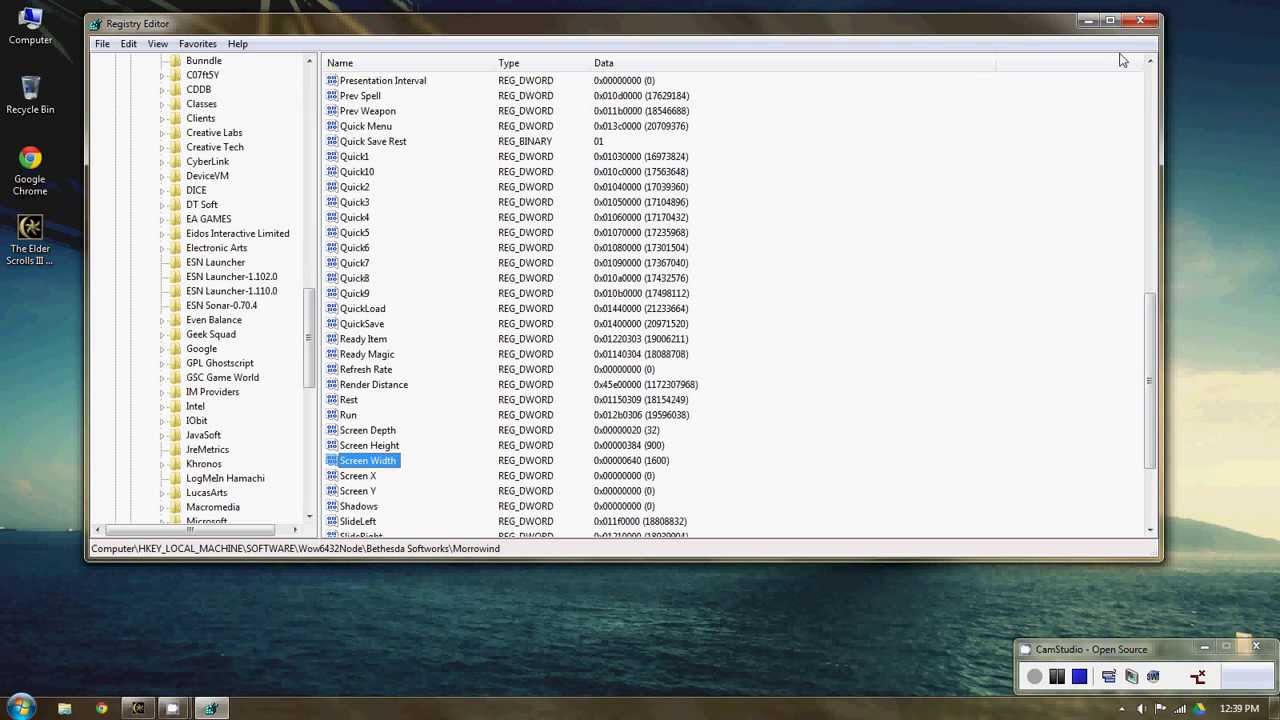Image resolution: width=1280 pixels, height=720 pixels.
Task: Open the Favorites menu
Action: 198,44
